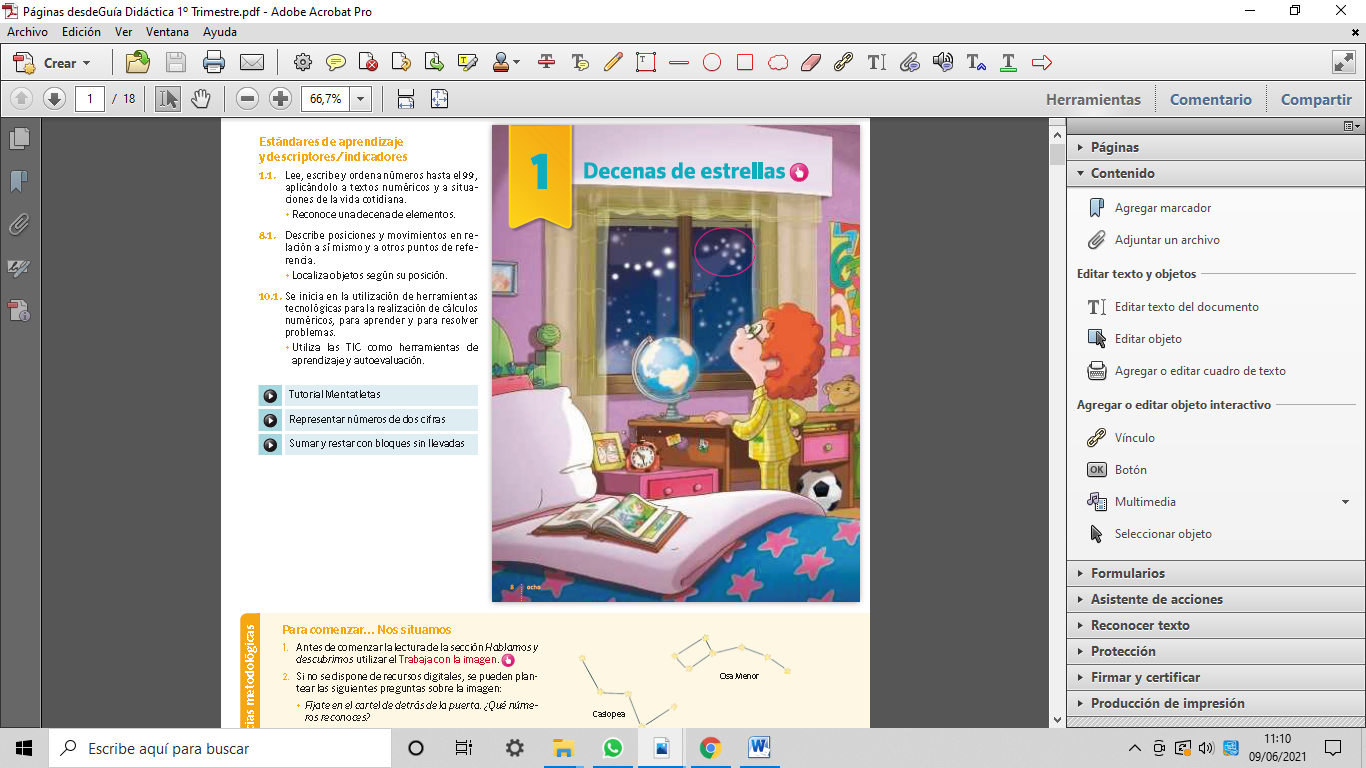Screen dimensions: 1366x768
Task: Select the Pencil markup tool
Action: [612, 62]
